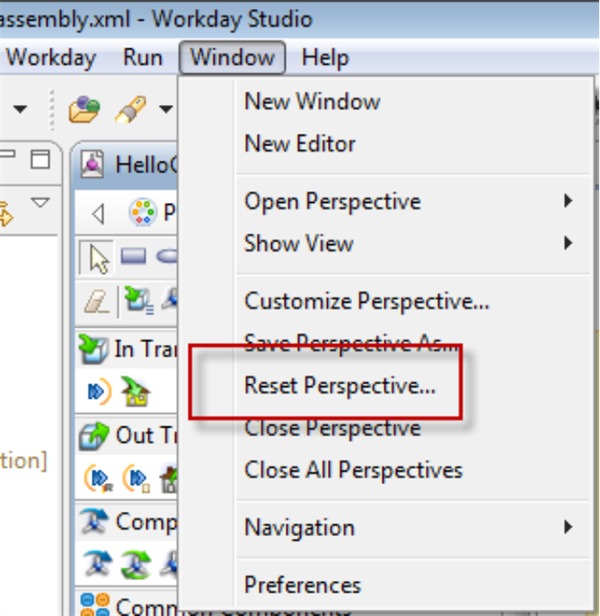This screenshot has width=600, height=616.
Task: Click the link icon in left panel
Action: tap(6, 214)
